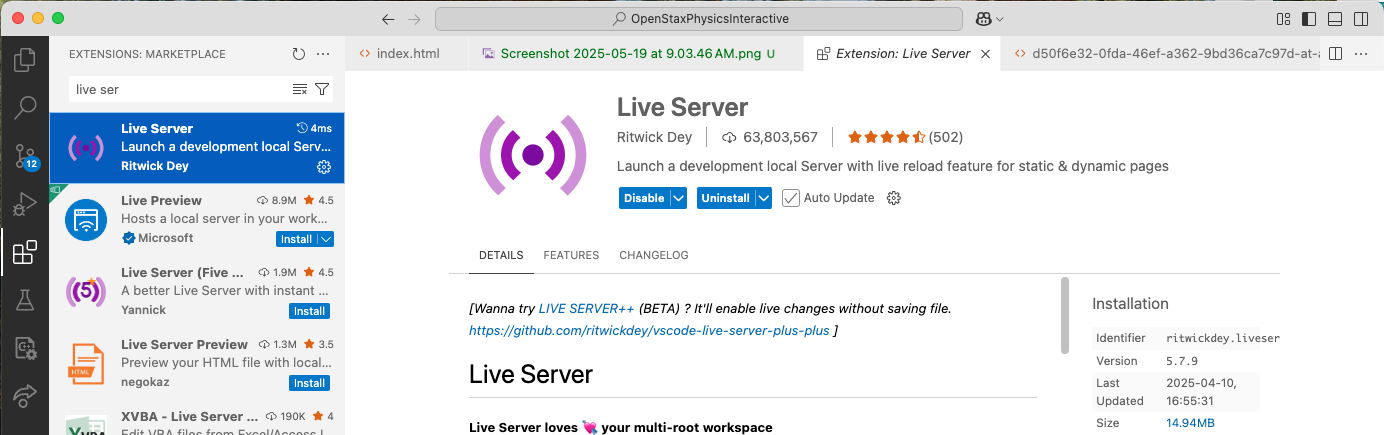The image size is (1384, 435).
Task: Click the extensions search field 'live ser'
Action: click(x=180, y=89)
